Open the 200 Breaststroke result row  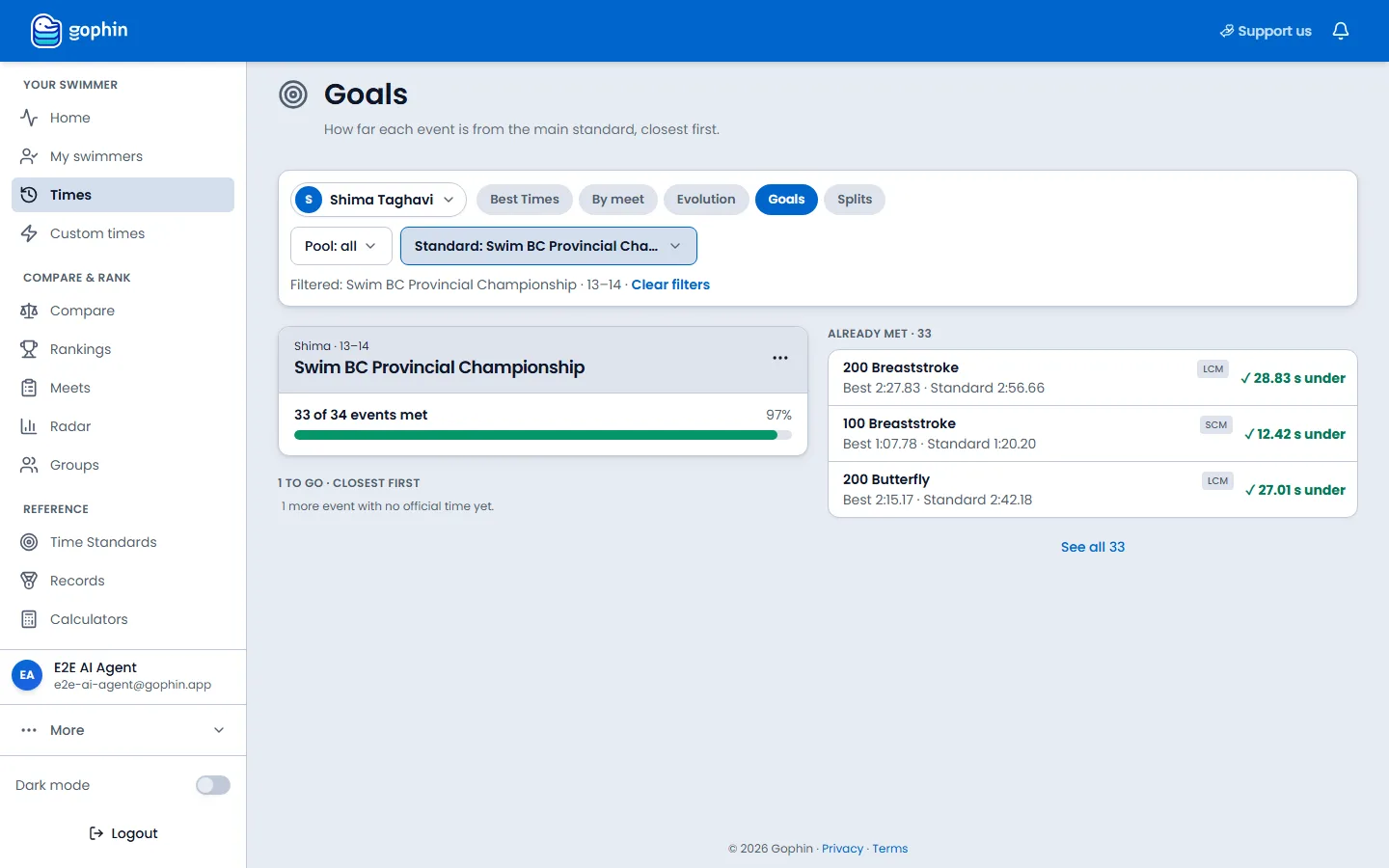[x=1093, y=378]
